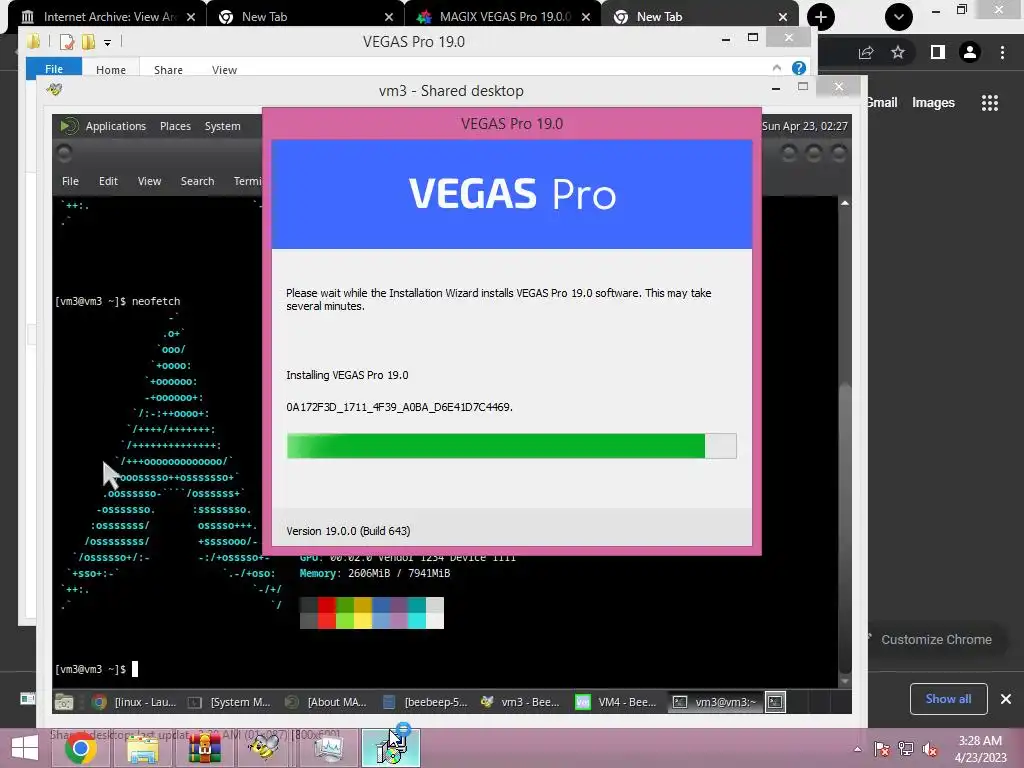Show hidden system tray icons

click(x=857, y=749)
